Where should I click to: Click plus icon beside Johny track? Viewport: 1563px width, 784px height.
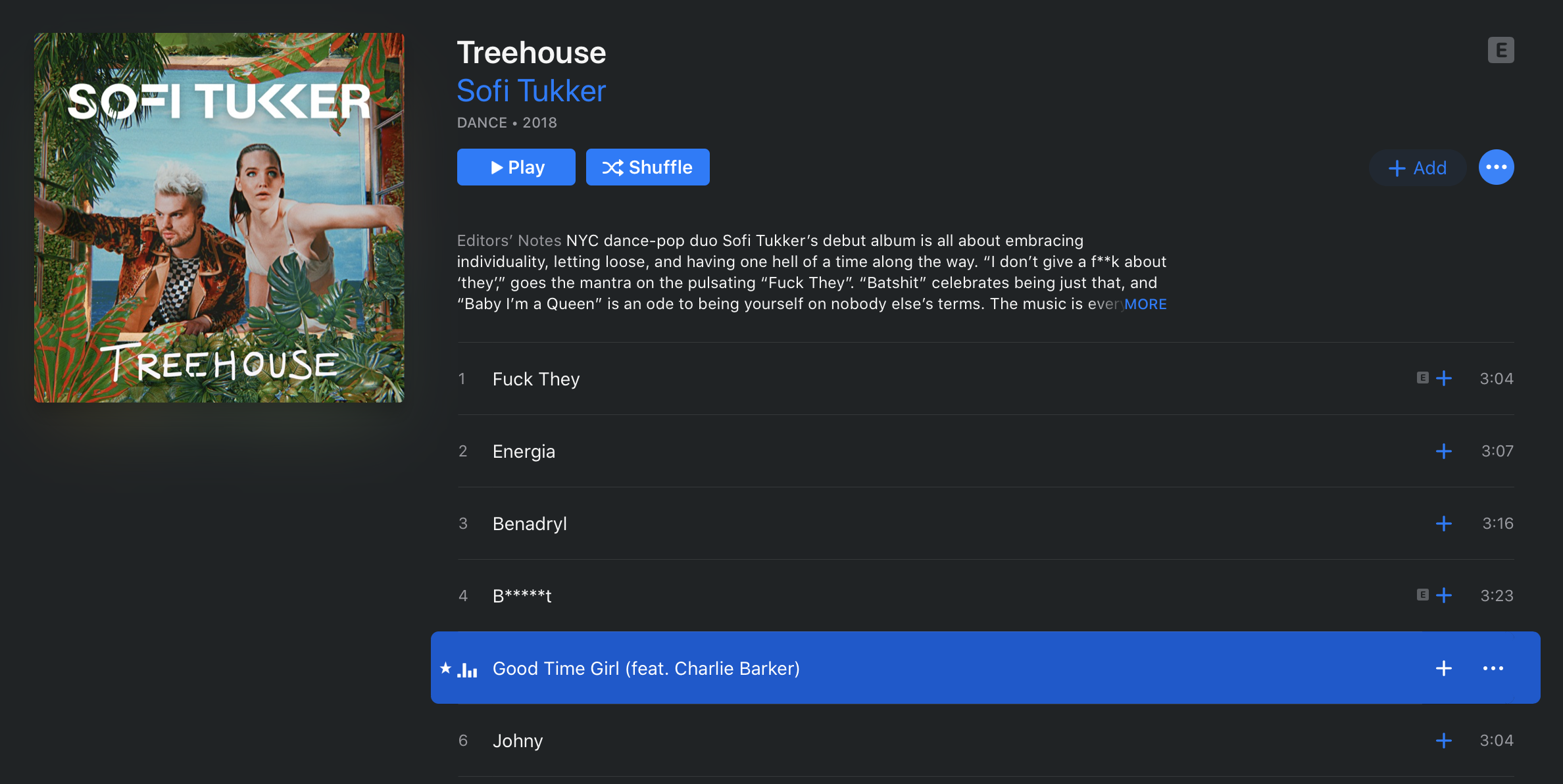point(1444,741)
